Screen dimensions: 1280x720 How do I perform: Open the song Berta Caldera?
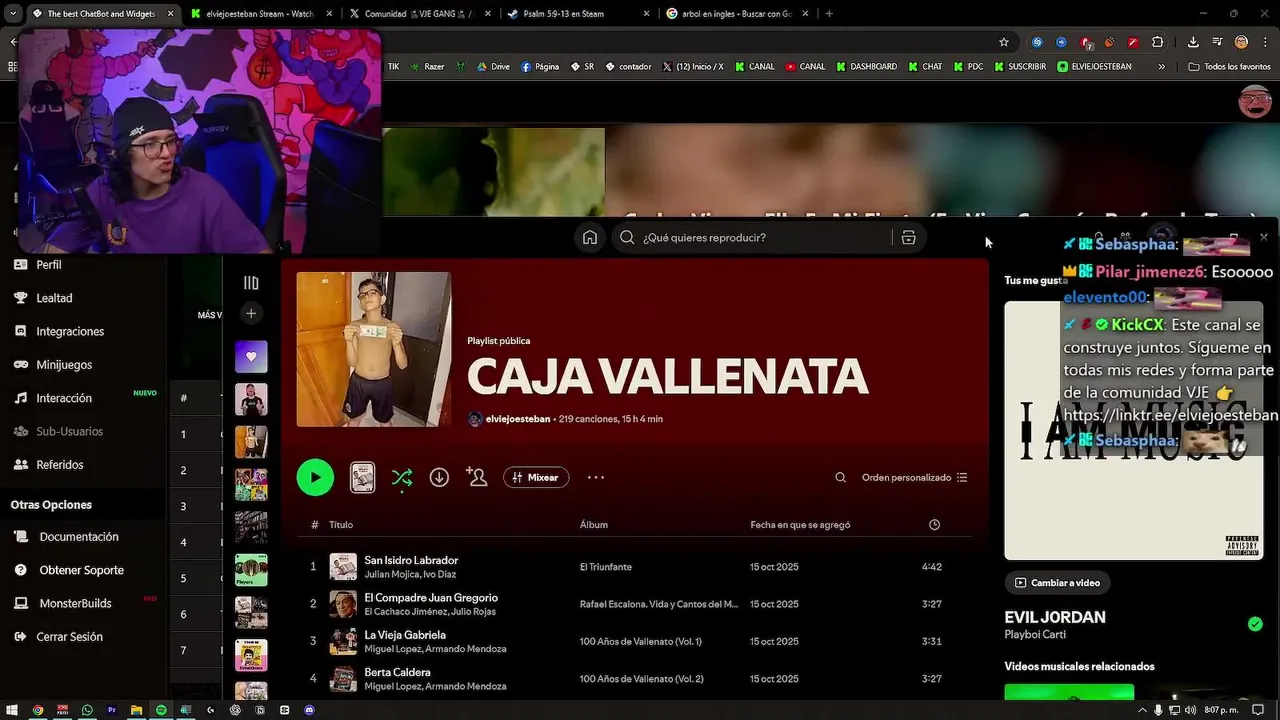point(397,672)
